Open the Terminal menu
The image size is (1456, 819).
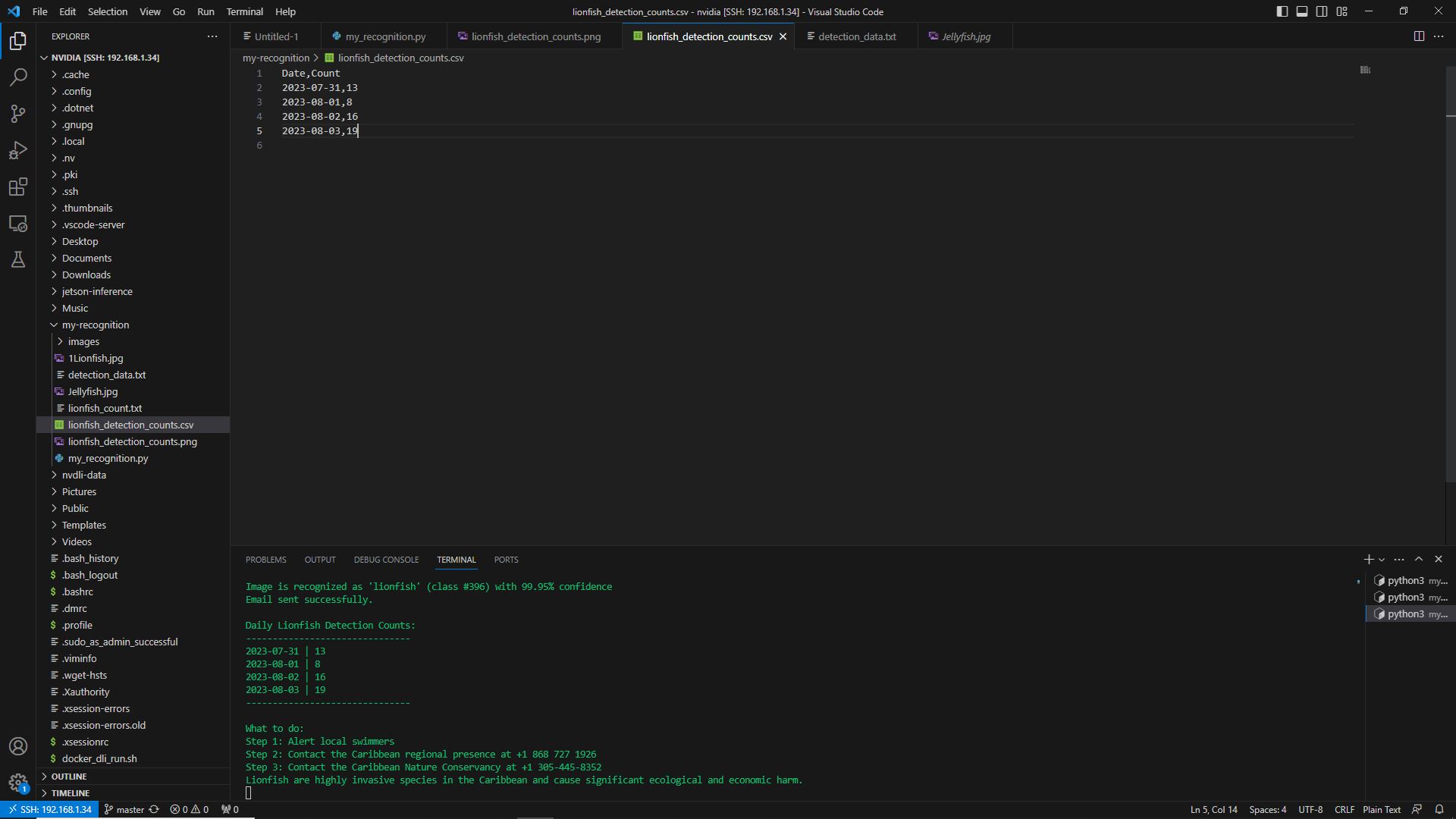pyautogui.click(x=245, y=11)
